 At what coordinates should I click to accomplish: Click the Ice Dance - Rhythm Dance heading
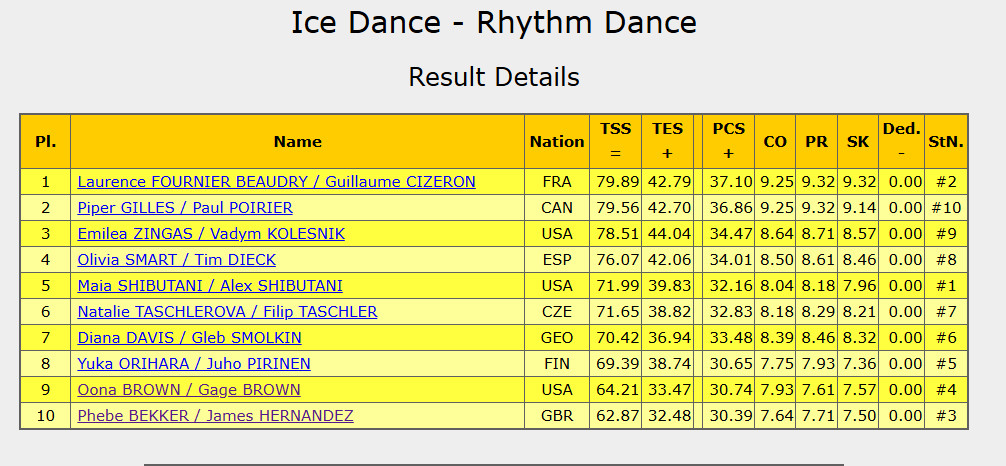494,22
